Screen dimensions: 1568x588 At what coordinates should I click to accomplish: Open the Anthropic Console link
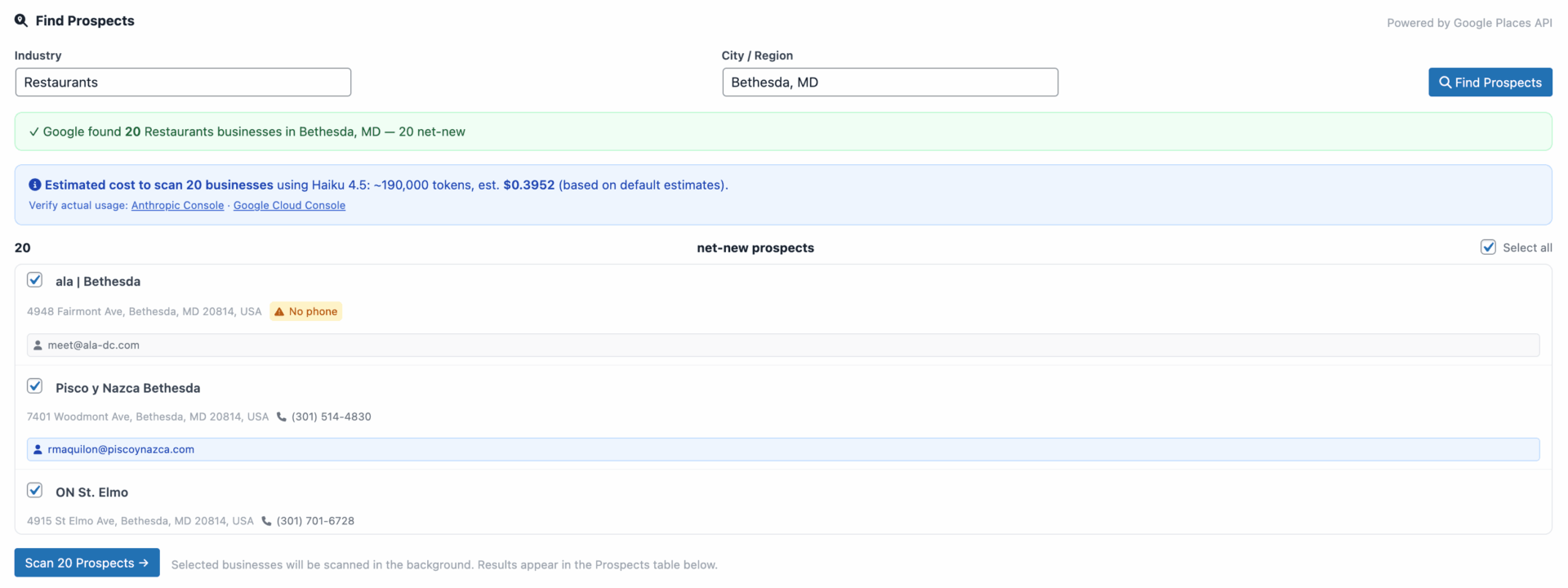tap(177, 206)
